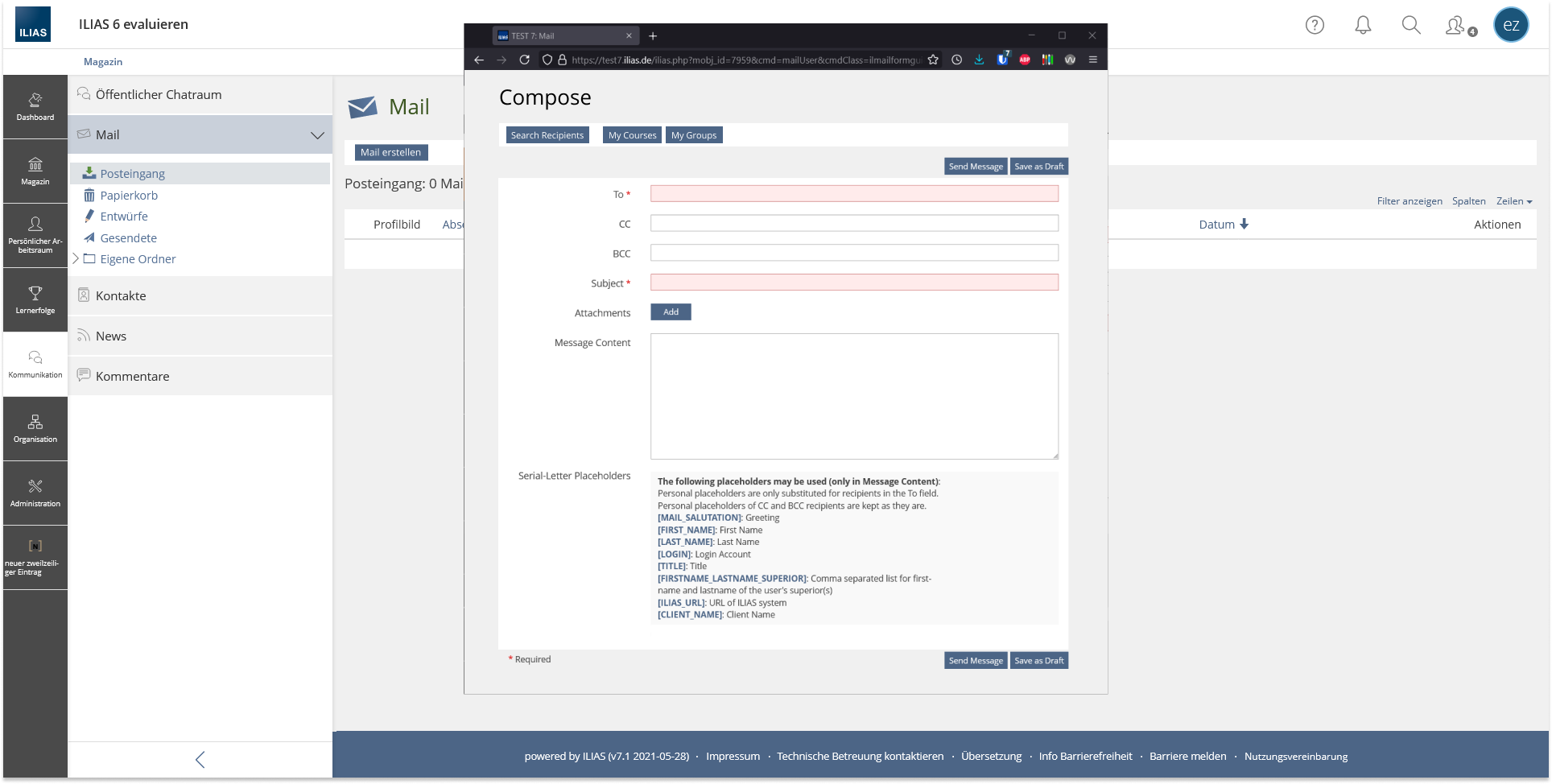Open the Administration tools icon

35,493
